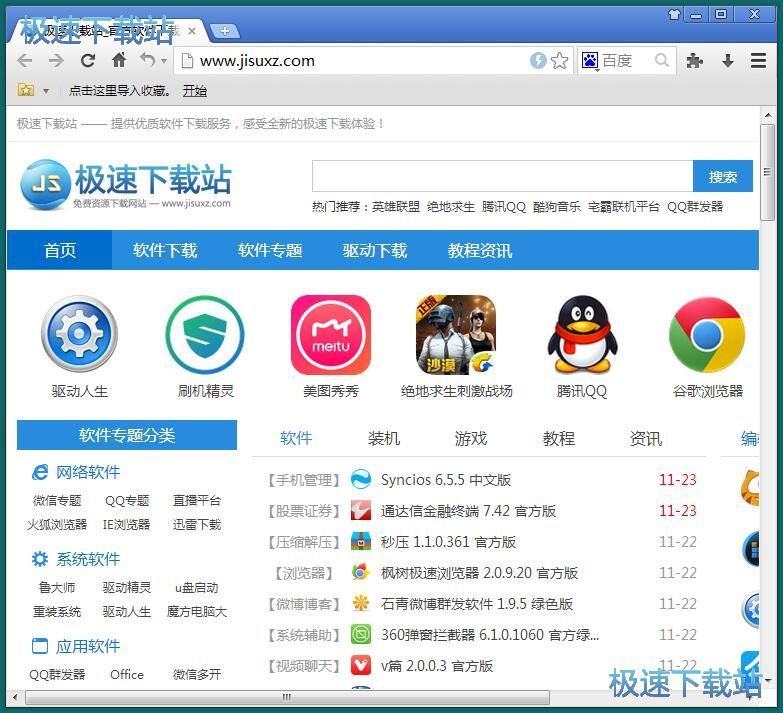Viewport: 783px width, 713px height.
Task: Click the skin shirt icon in title bar
Action: click(674, 14)
